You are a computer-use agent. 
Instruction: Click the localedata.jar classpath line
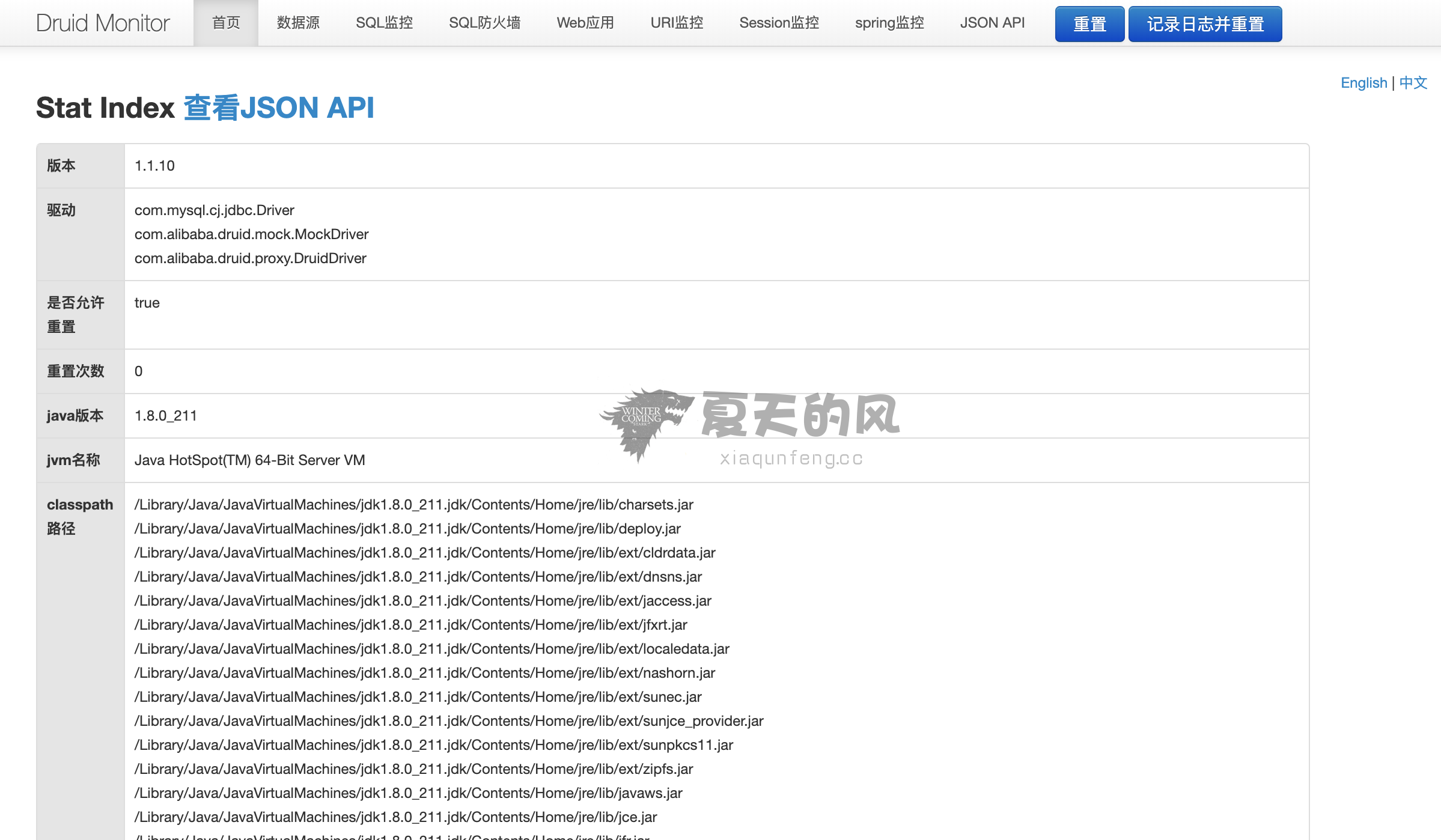point(432,649)
